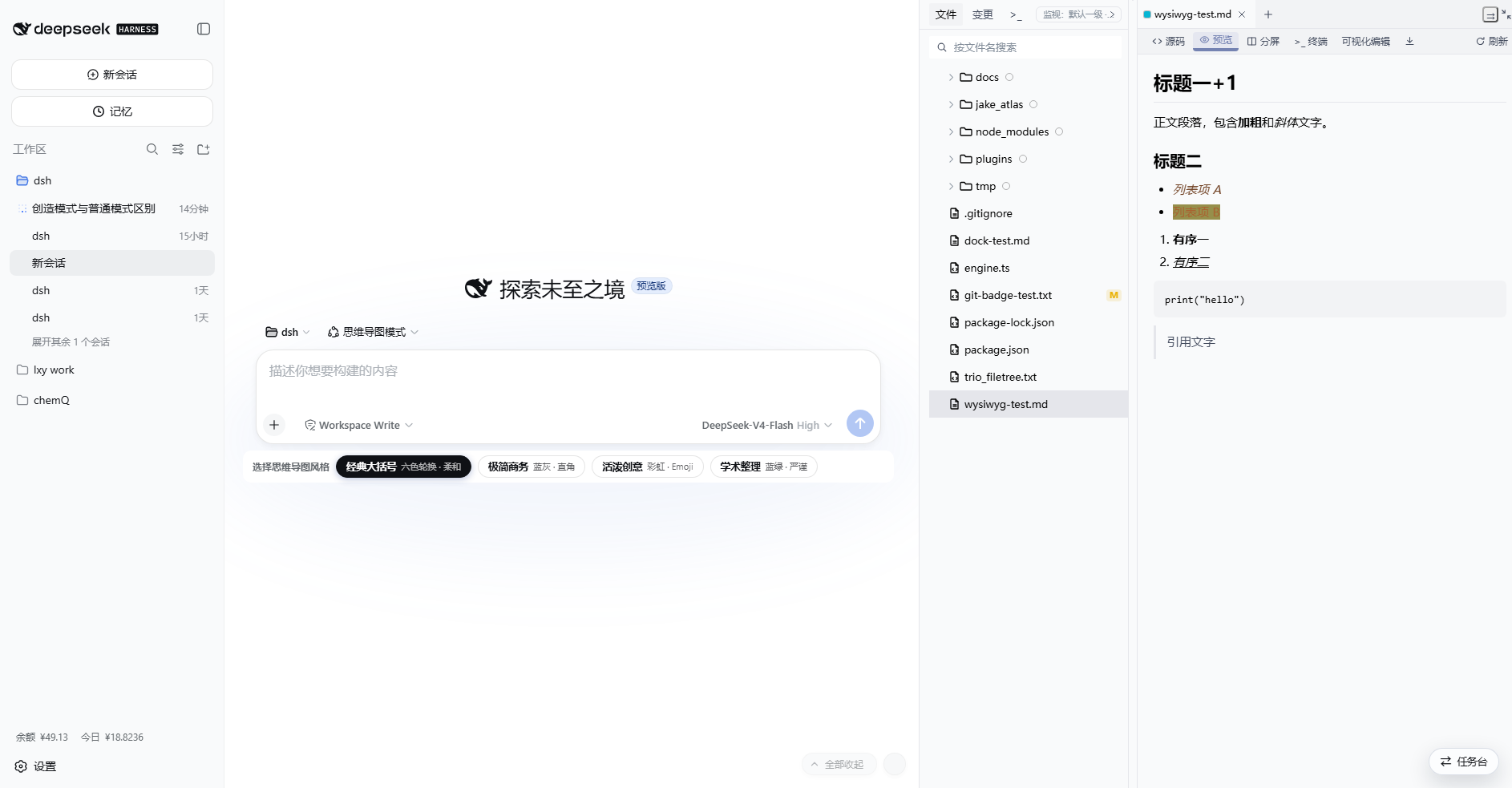1512x788 pixels.
Task: Expand the node_modules folder chevron
Action: point(952,131)
